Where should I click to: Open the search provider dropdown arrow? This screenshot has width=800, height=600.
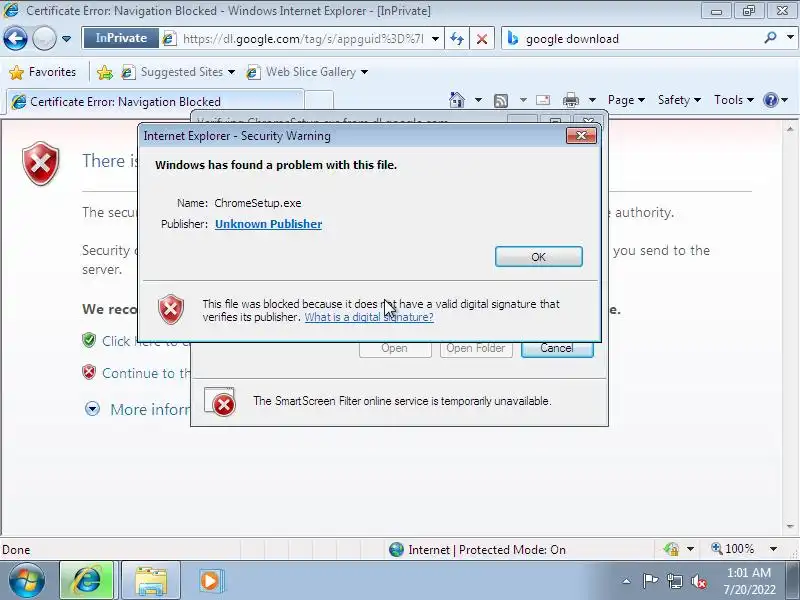pos(790,38)
